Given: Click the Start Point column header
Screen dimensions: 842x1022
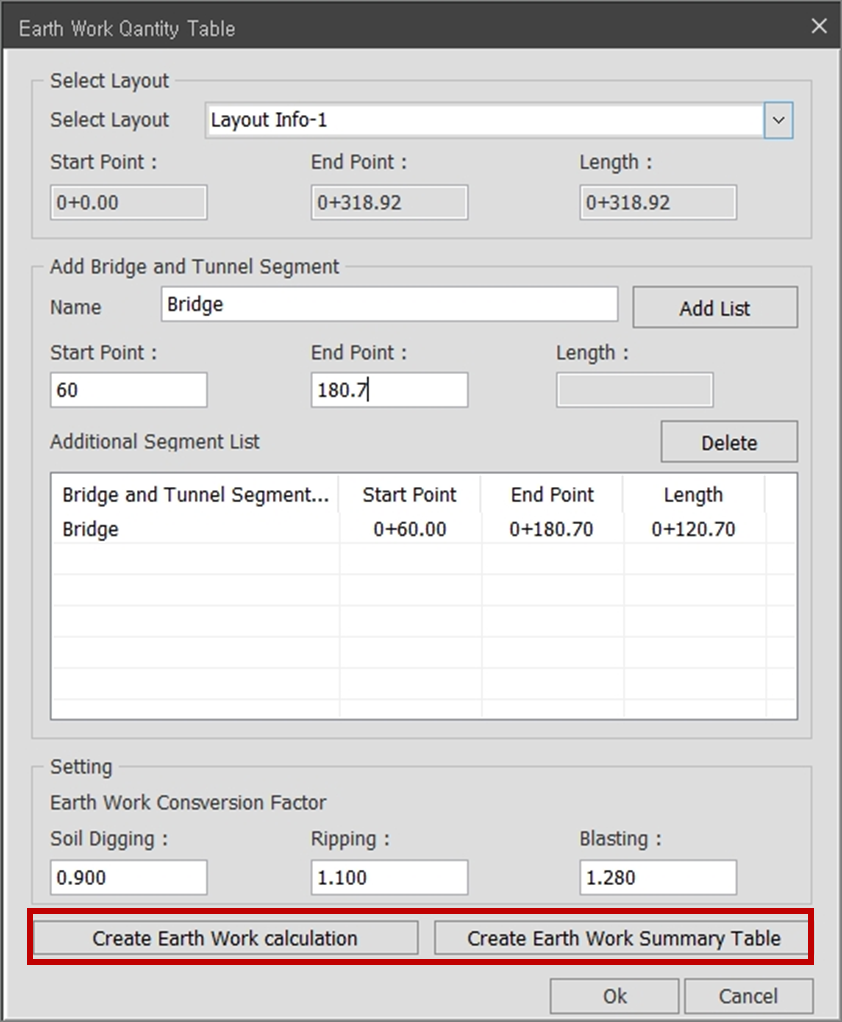Looking at the screenshot, I should 410,495.
